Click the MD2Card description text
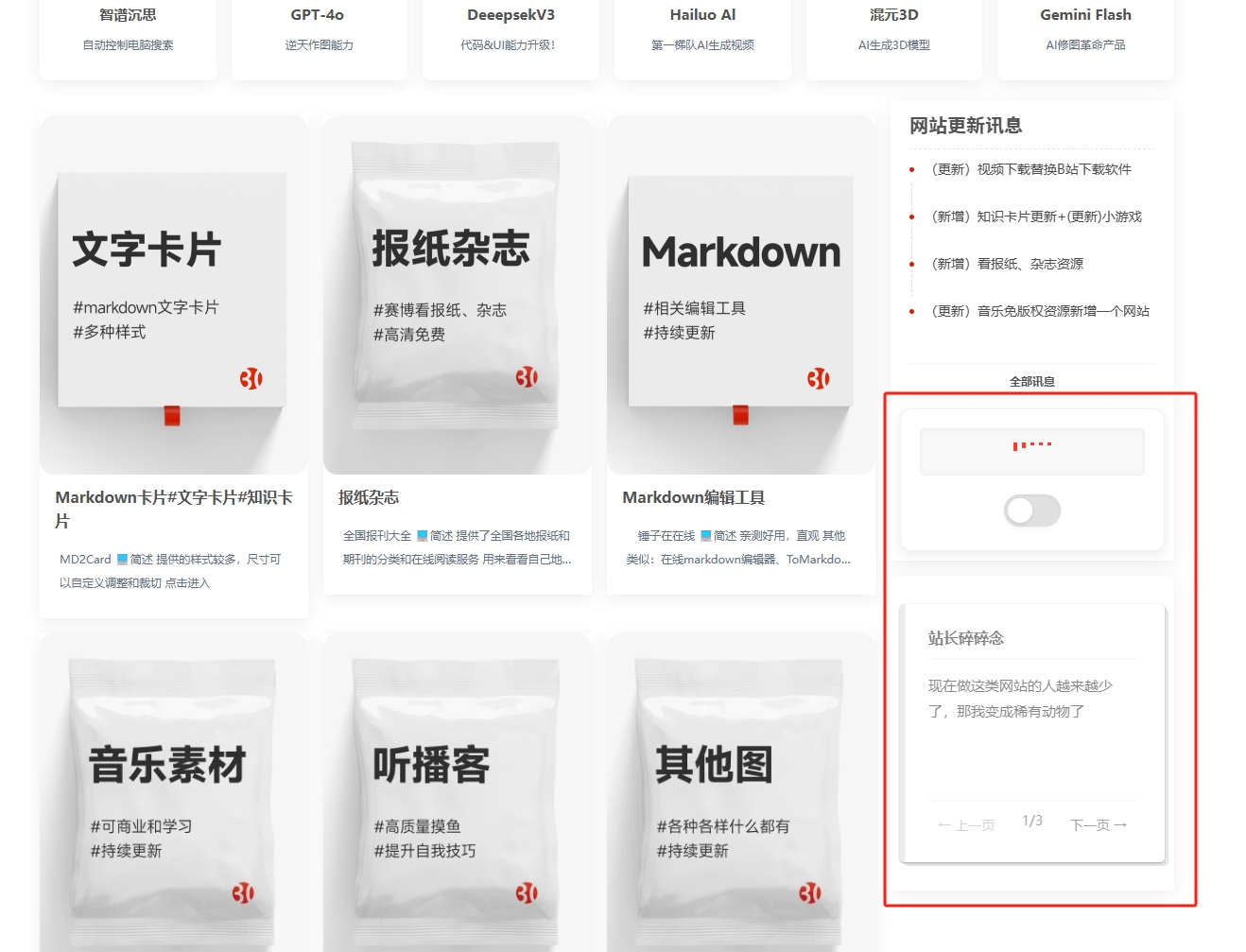The width and height of the screenshot is (1246, 952). click(x=170, y=571)
